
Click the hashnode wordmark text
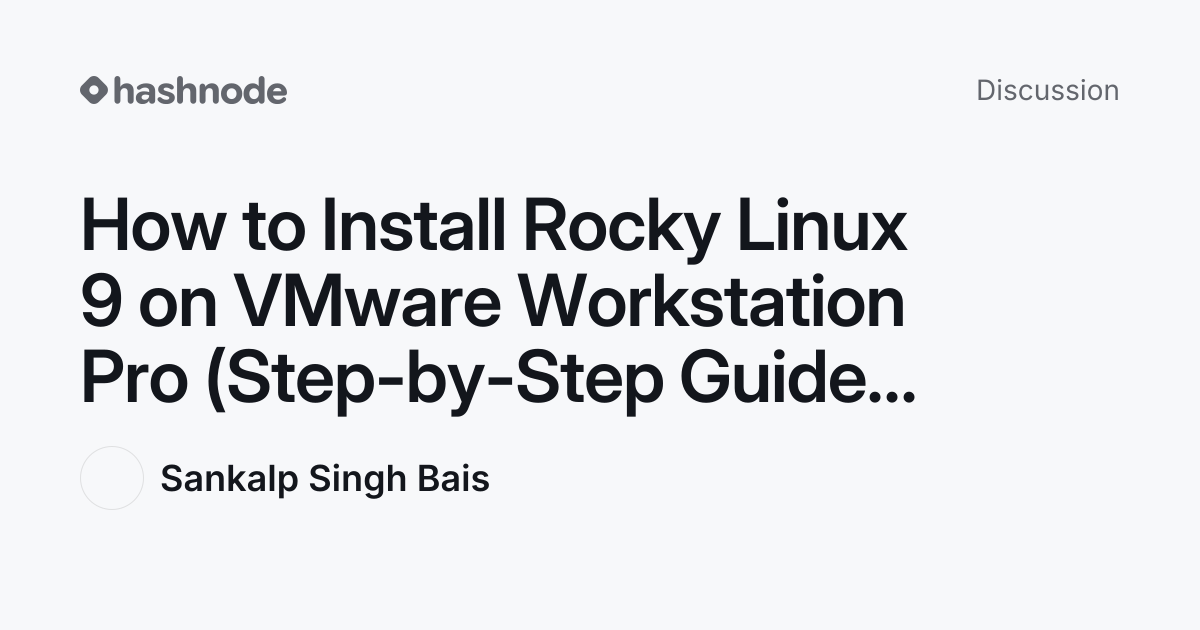tap(200, 90)
